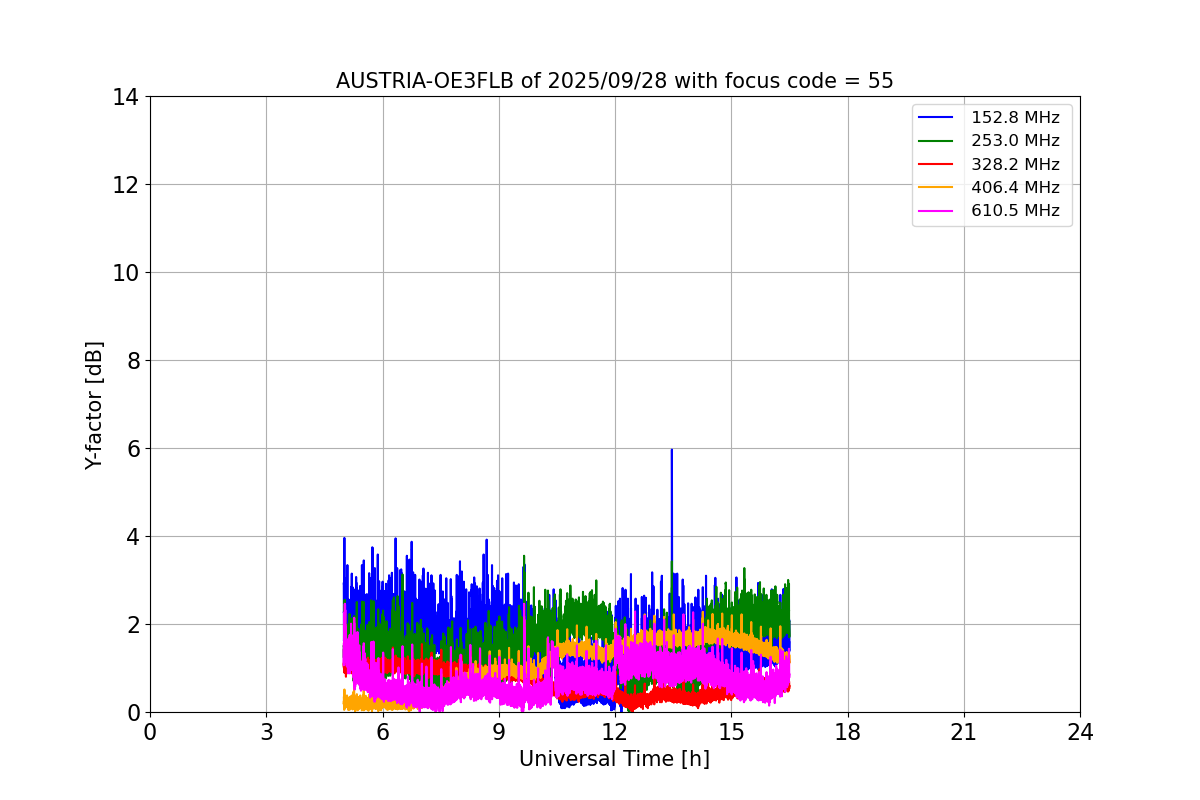Click the Y-factor [dB] axis label
The height and width of the screenshot is (800, 1200).
94,405
